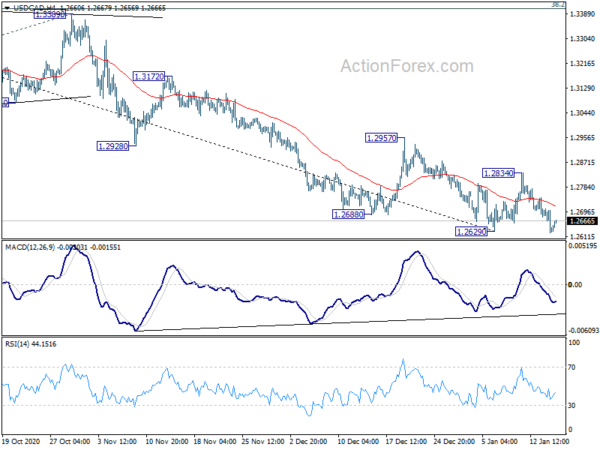600x450 pixels.
Task: Click the MACD 0.00 level label
Action: [576, 285]
